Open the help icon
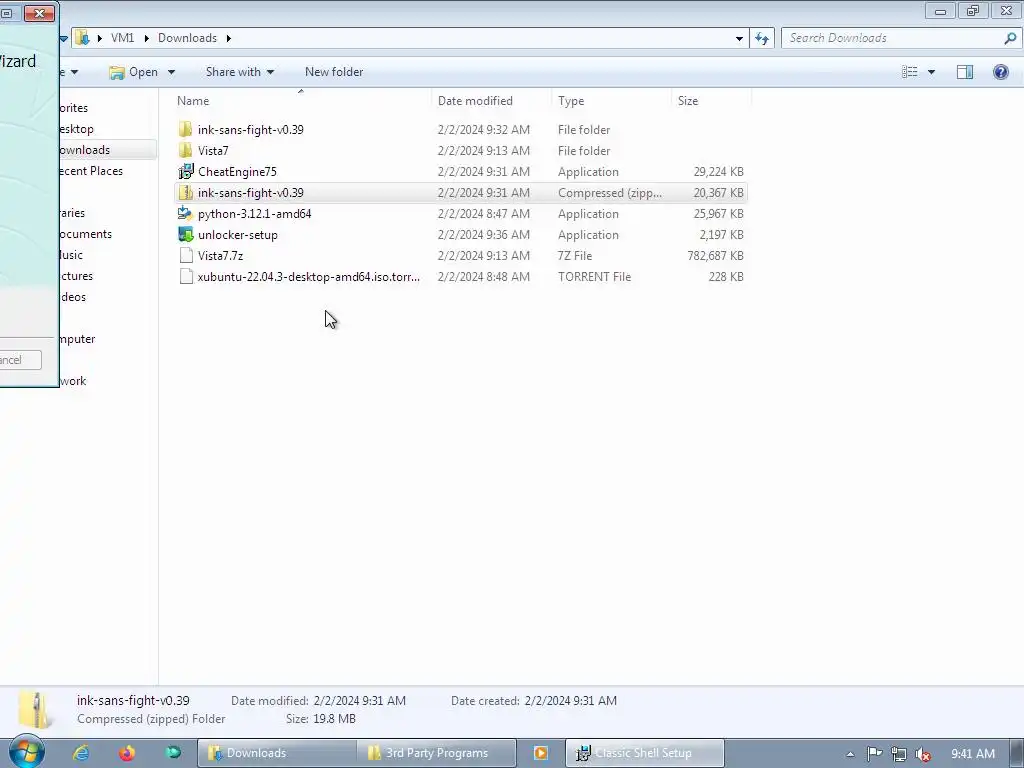1024x768 pixels. (1000, 72)
